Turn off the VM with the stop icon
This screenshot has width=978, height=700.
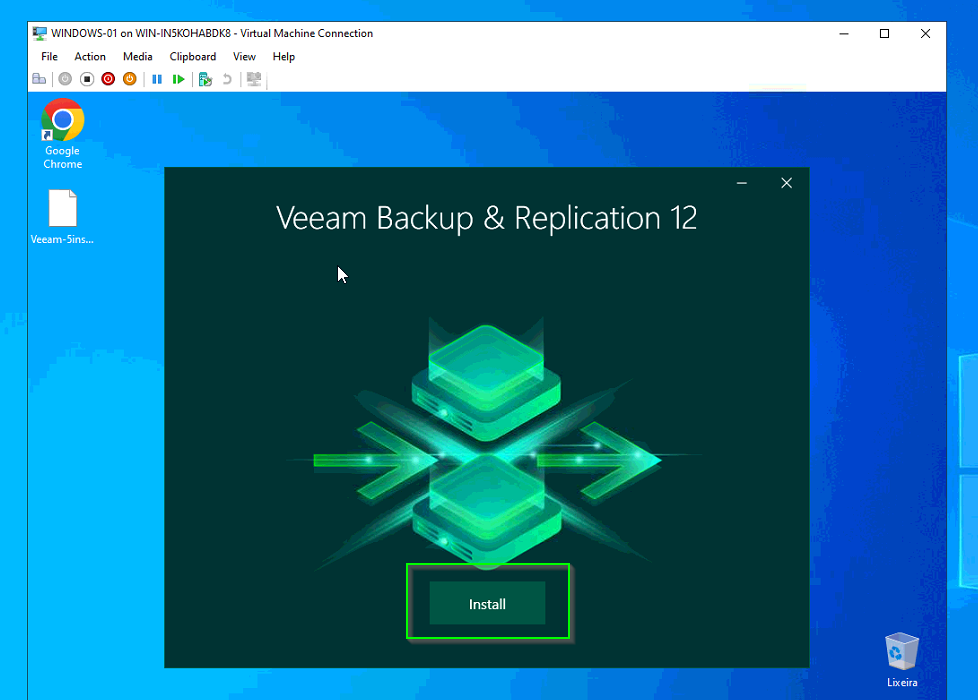pyautogui.click(x=87, y=79)
